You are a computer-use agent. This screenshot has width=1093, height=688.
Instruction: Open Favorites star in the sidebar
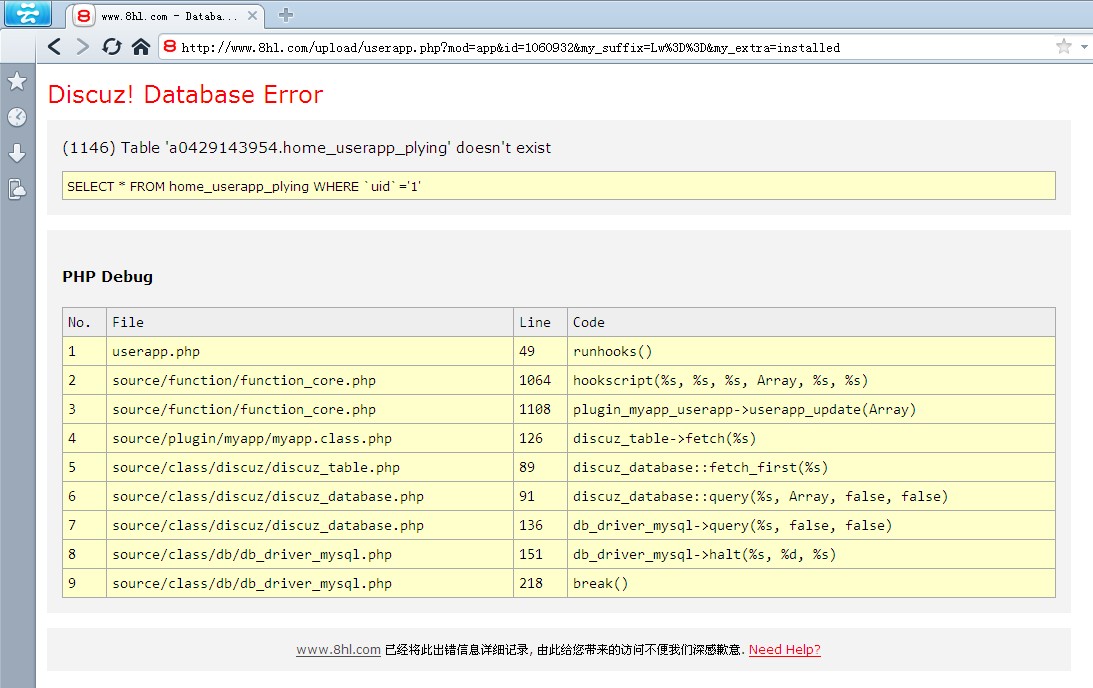17,82
